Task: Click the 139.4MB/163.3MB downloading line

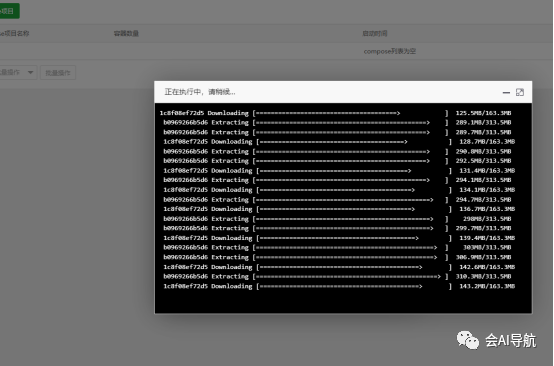Action: (339, 238)
